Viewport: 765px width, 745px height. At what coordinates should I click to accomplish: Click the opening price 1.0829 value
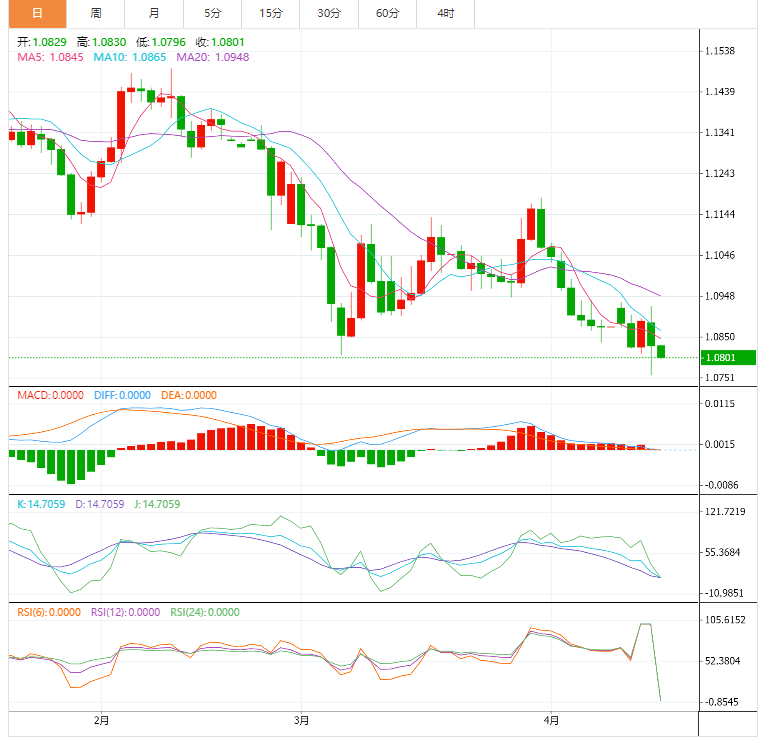(x=49, y=42)
